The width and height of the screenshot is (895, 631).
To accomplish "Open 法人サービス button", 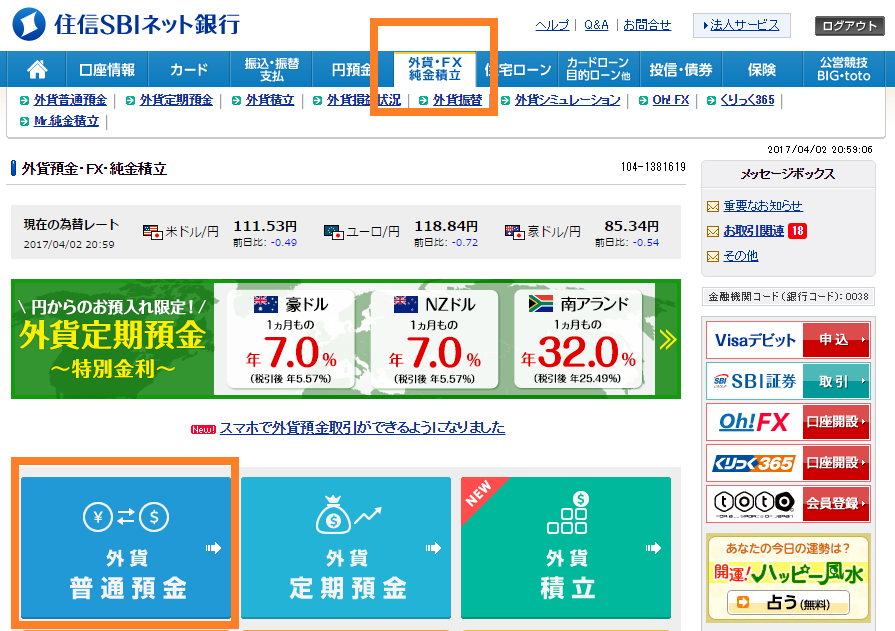I will coord(741,25).
